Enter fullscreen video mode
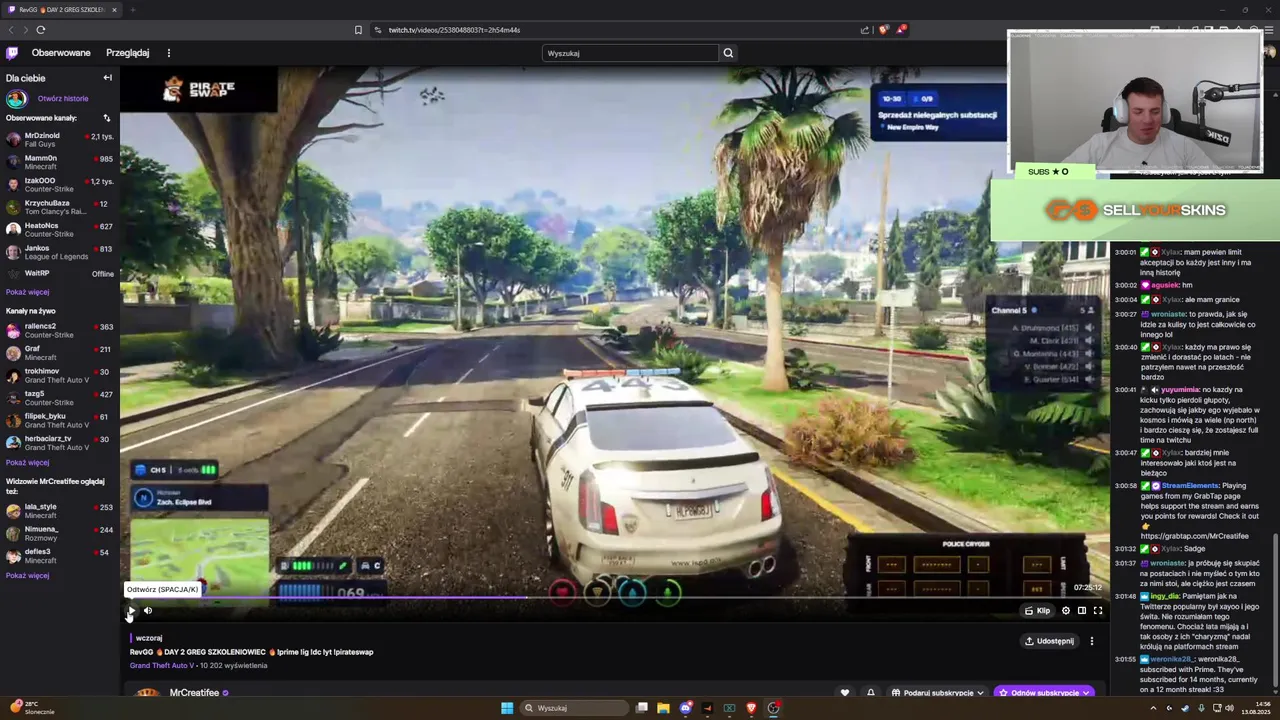 click(x=1097, y=610)
